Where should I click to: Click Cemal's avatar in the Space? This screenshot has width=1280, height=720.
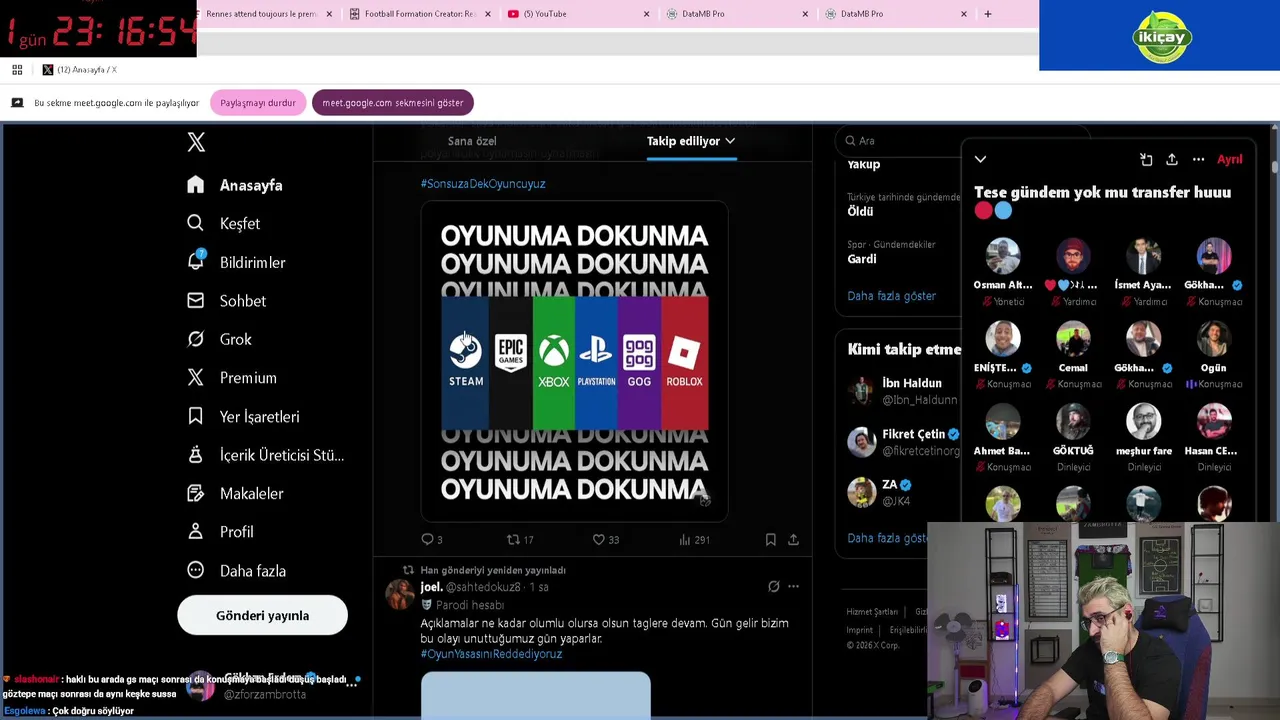coord(1073,339)
